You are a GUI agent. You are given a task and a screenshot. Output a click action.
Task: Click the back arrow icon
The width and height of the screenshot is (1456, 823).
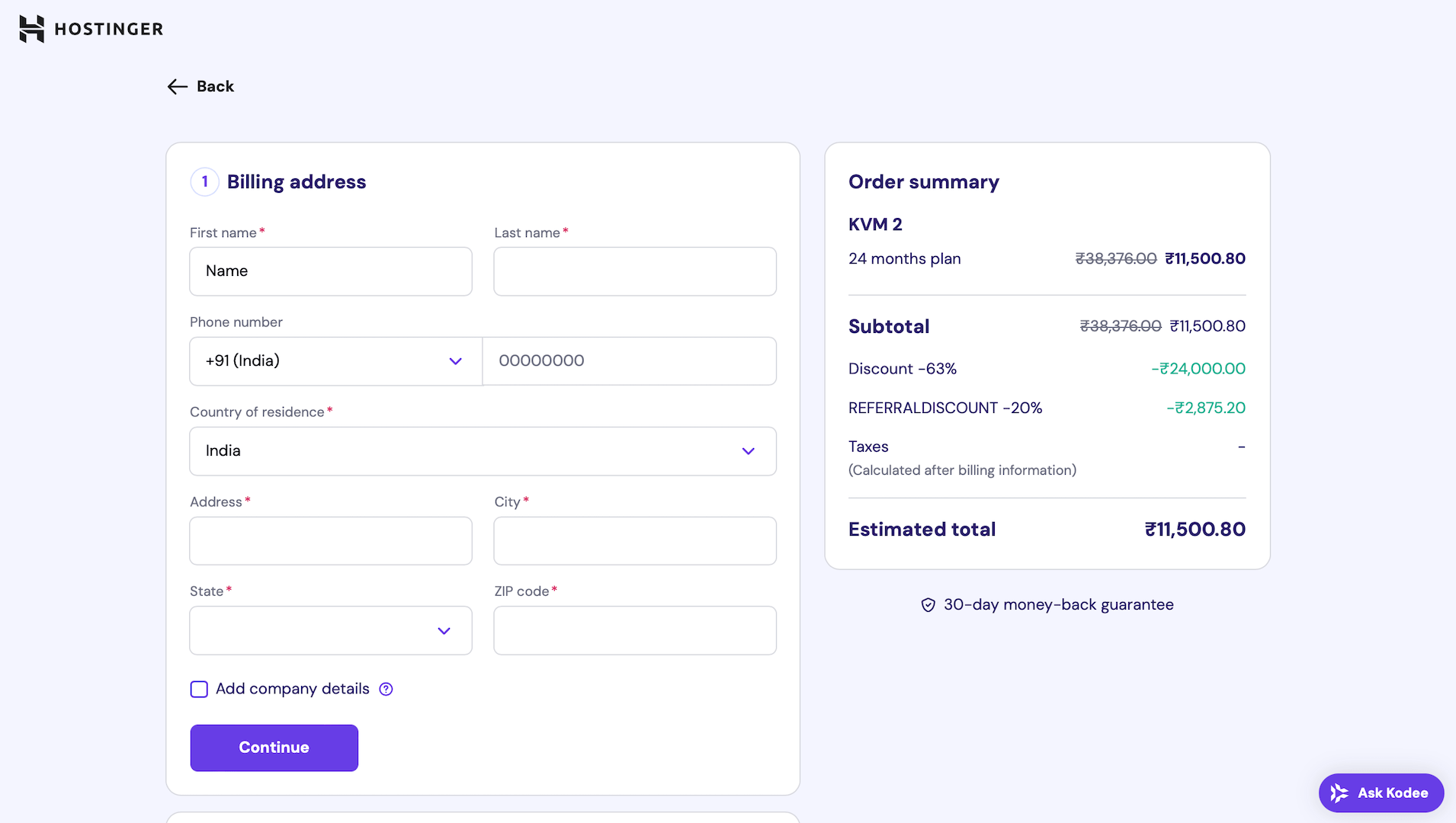tap(177, 87)
